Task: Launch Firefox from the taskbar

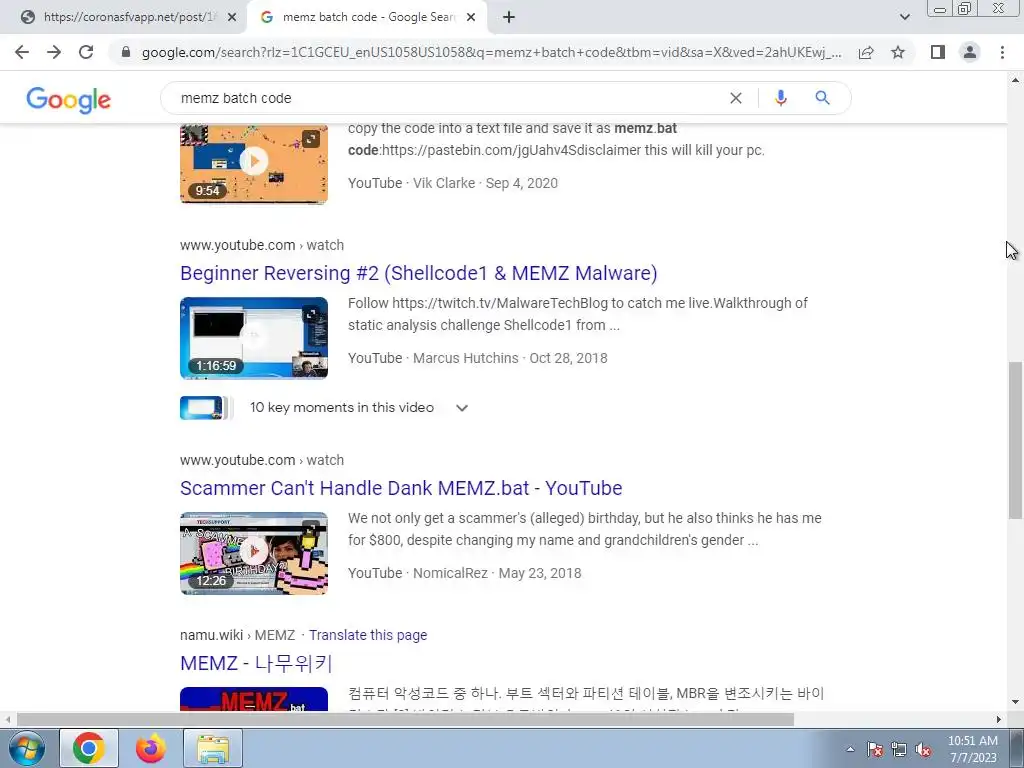Action: pyautogui.click(x=151, y=748)
